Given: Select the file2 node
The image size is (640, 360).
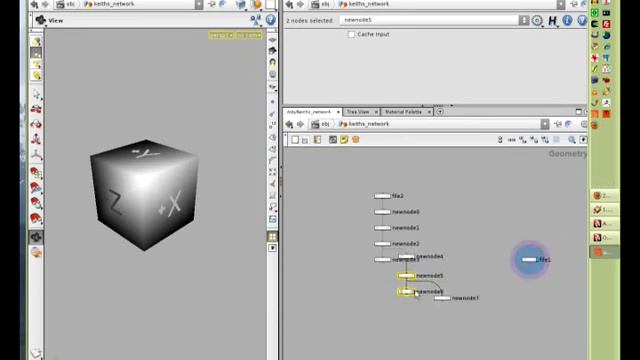Looking at the screenshot, I should tap(382, 196).
